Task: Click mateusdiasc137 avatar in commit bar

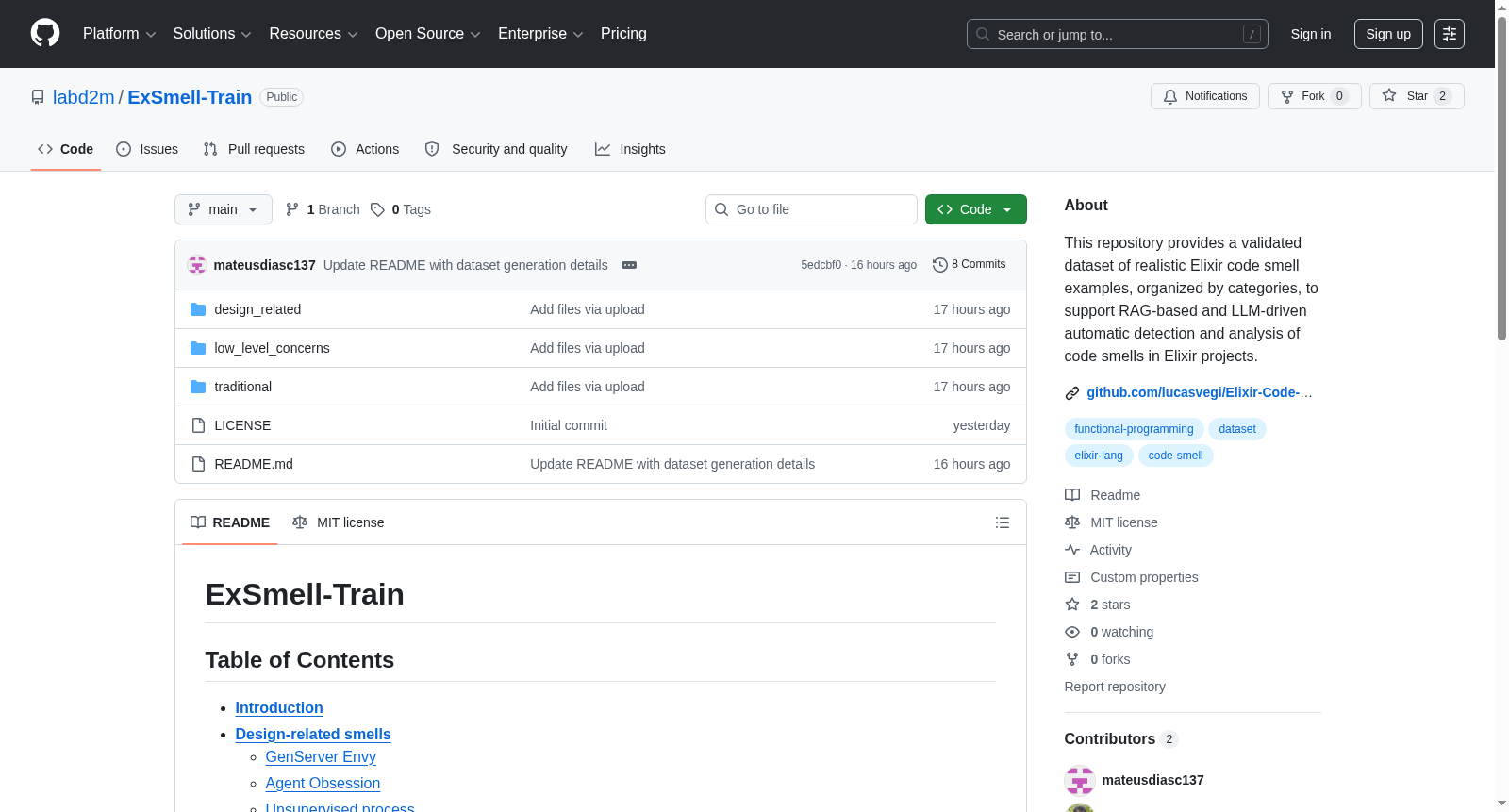Action: tap(197, 265)
